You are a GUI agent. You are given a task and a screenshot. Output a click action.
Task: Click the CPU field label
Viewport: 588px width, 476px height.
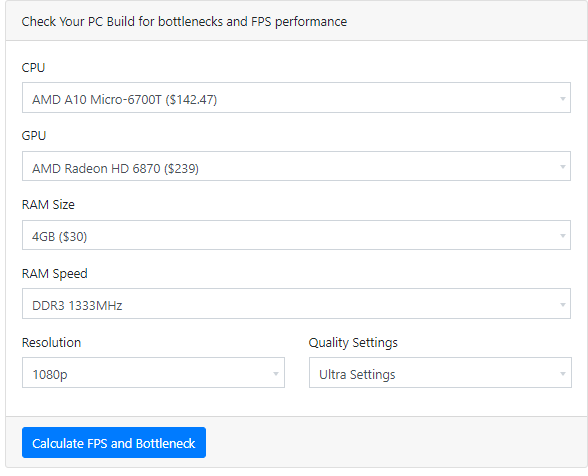[33, 68]
